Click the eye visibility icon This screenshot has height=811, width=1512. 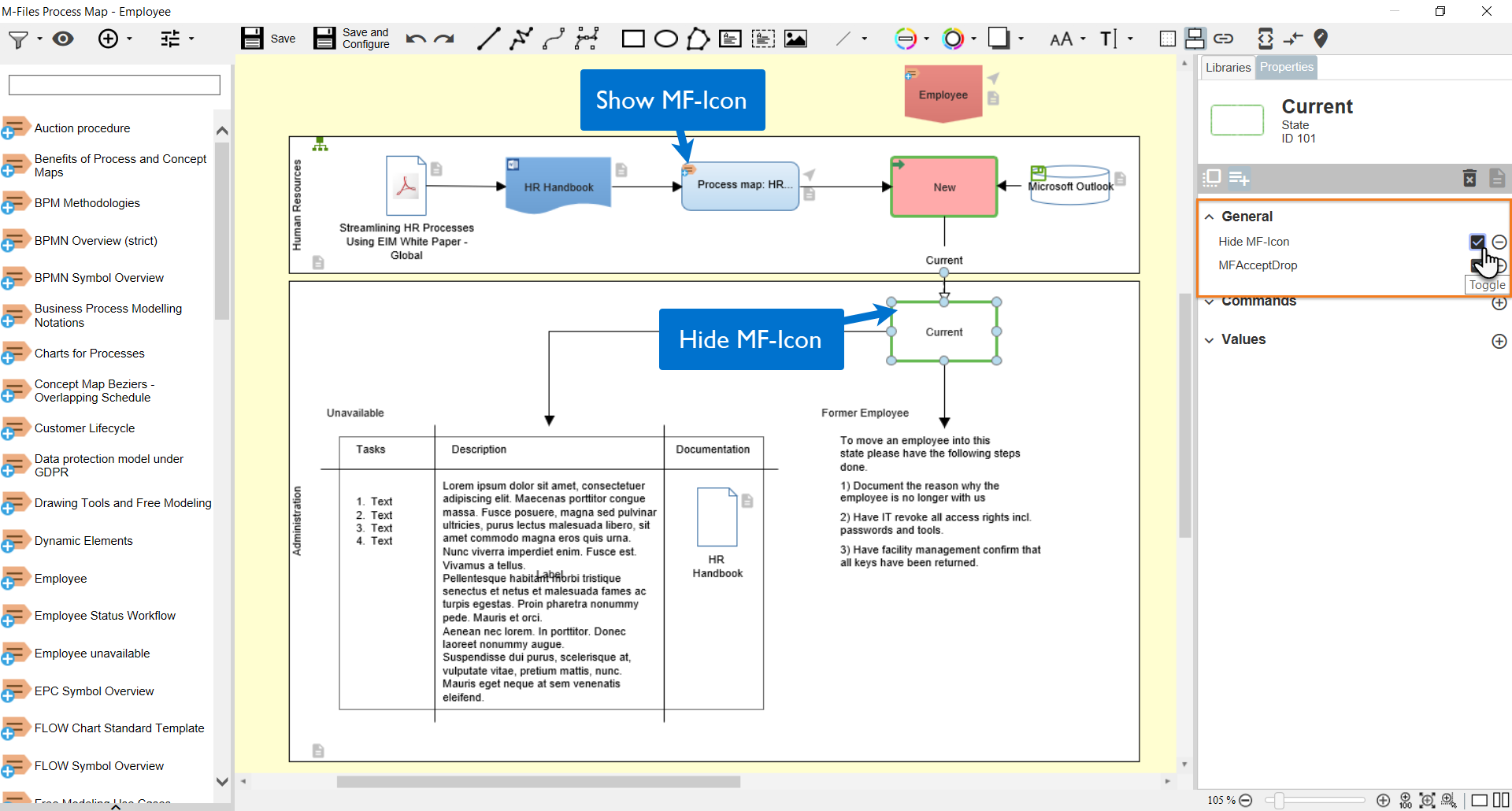(x=63, y=39)
